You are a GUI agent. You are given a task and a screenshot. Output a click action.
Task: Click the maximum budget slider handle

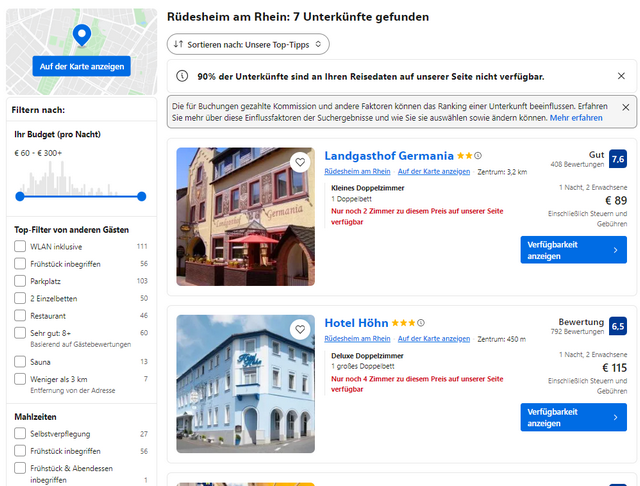tap(142, 197)
